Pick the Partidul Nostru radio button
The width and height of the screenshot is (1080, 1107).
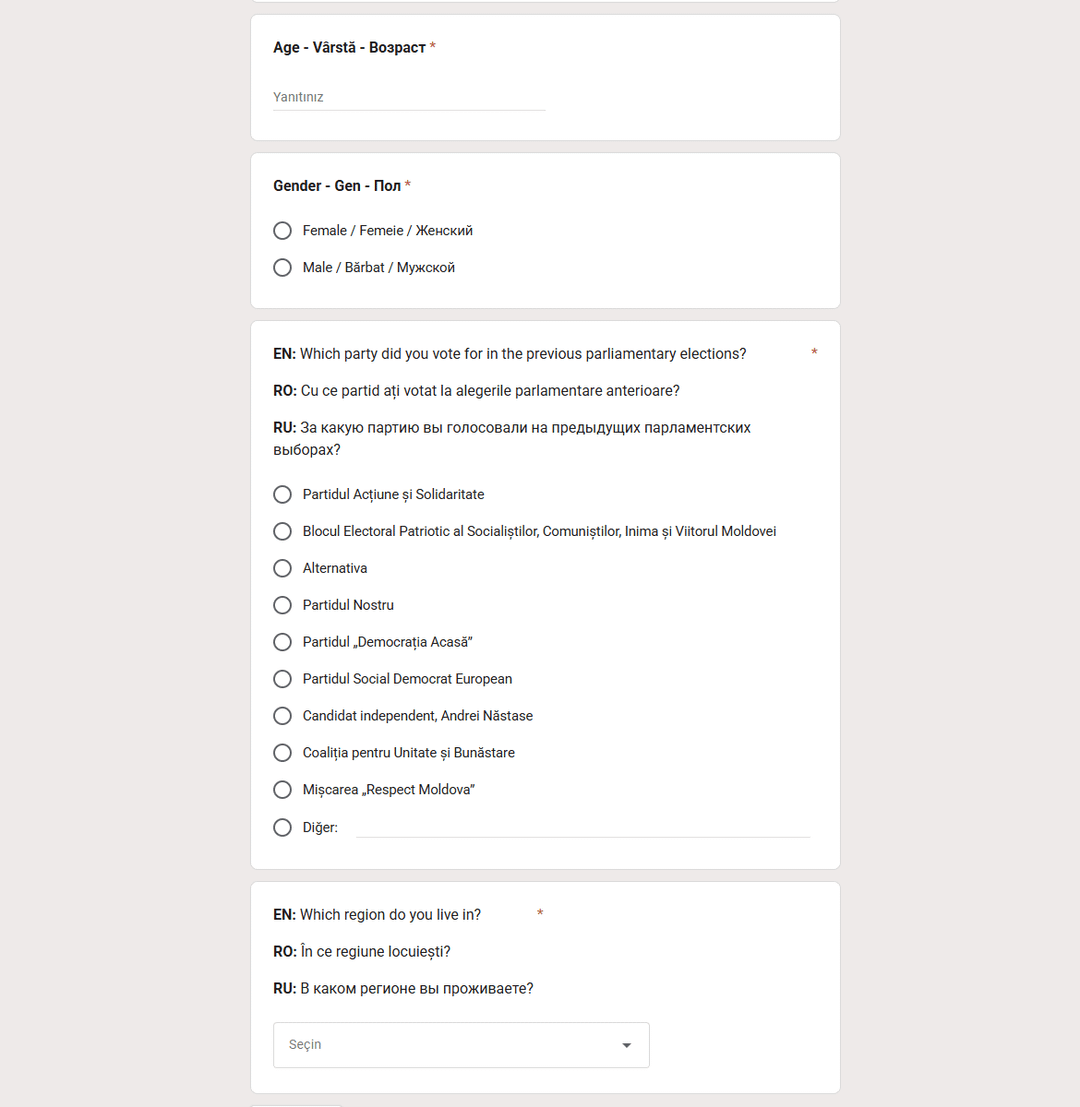click(x=282, y=606)
